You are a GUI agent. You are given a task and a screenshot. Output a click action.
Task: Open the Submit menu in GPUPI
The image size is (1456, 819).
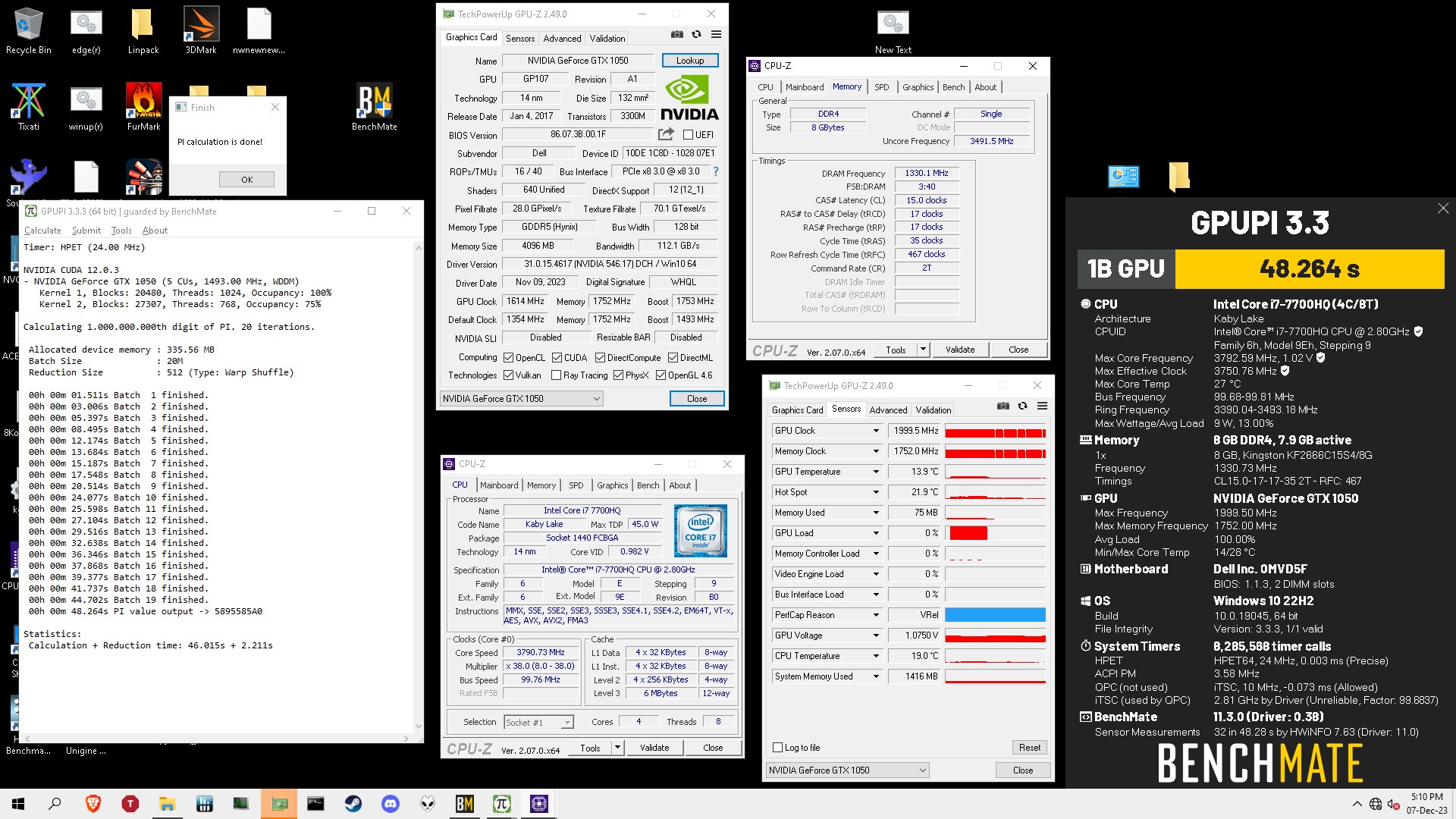point(86,231)
